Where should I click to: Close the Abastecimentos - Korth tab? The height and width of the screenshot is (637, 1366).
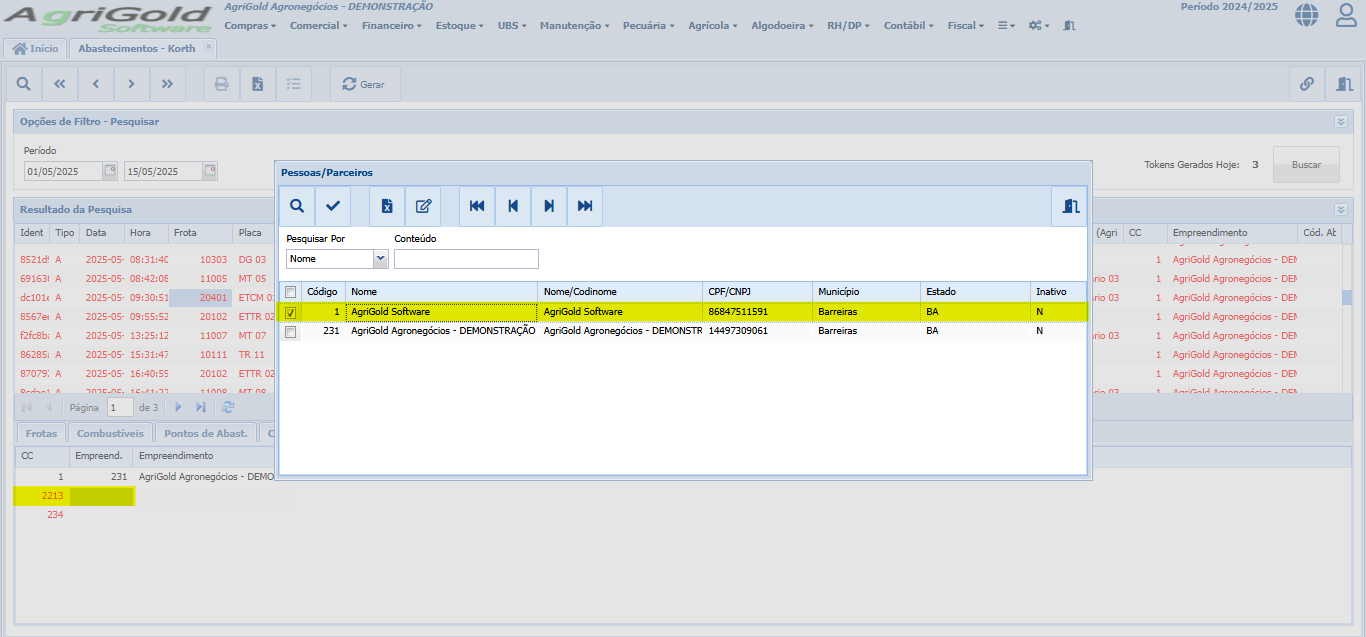[208, 47]
